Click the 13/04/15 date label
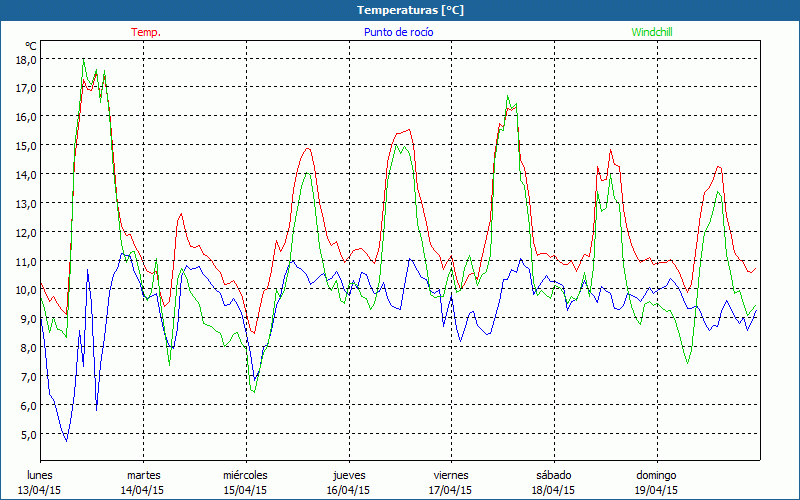Screen dimensions: 800x500 pos(40,490)
